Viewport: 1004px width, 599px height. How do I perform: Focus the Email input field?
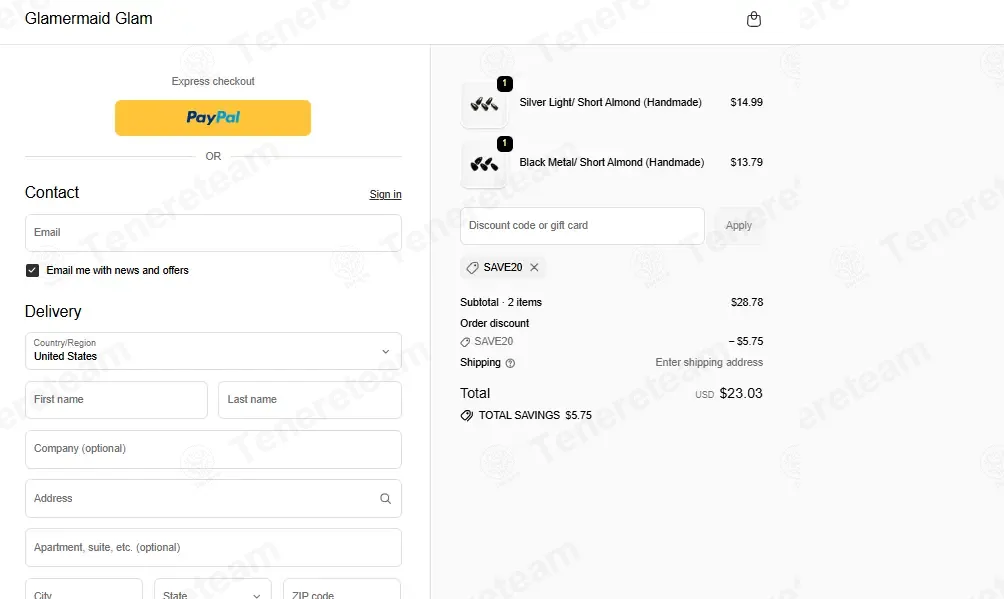tap(213, 233)
